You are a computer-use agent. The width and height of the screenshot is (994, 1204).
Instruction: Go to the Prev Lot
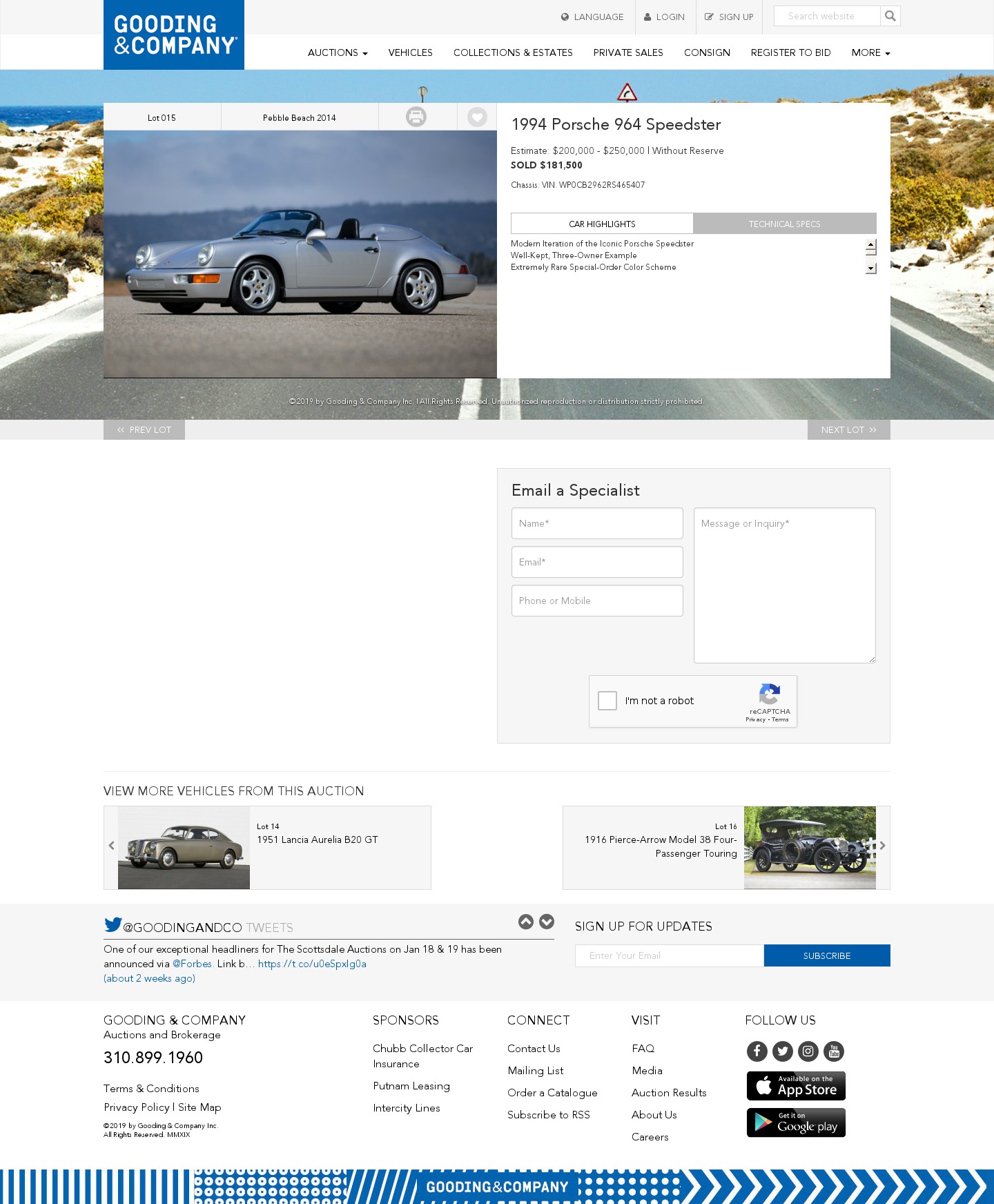coord(144,429)
